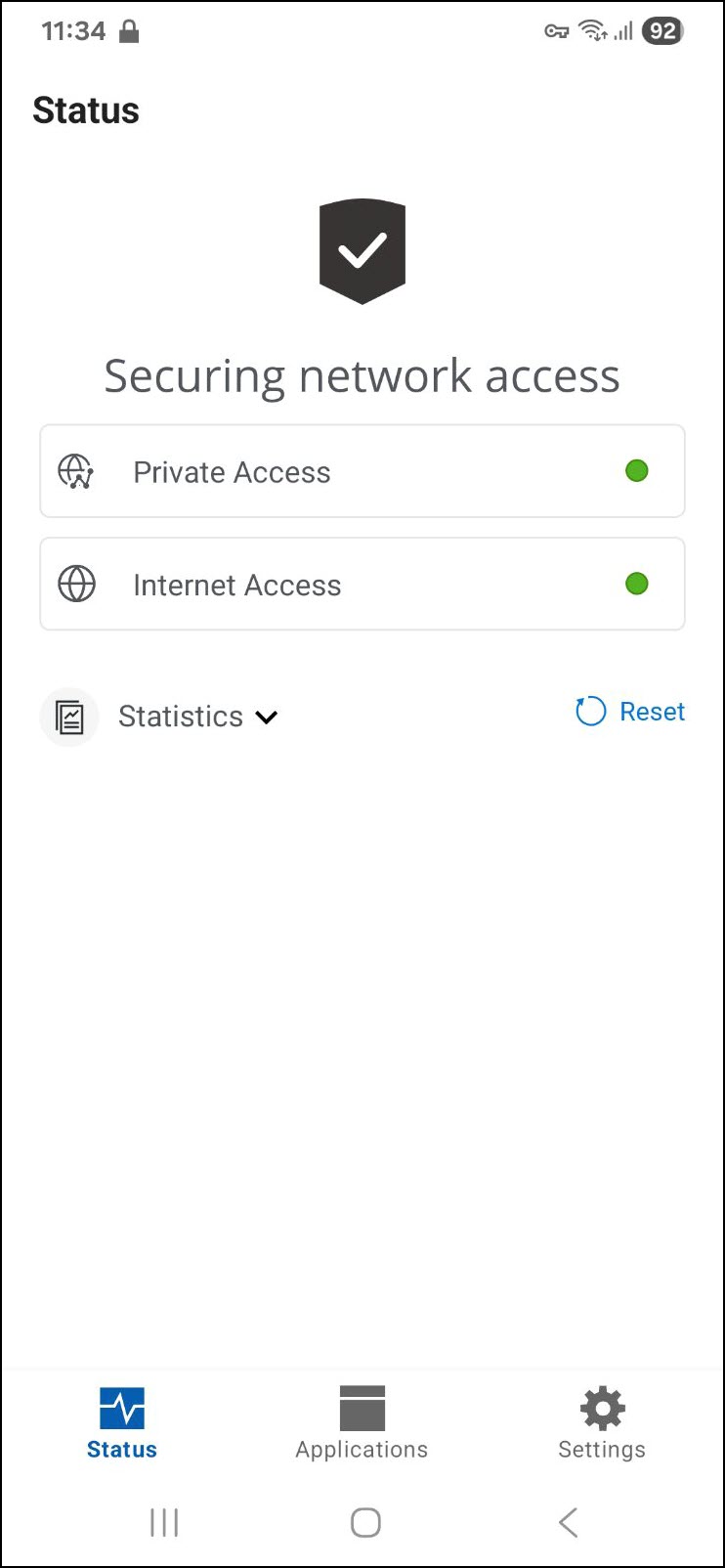Switch to the Applications tab
The width and height of the screenshot is (725, 1568).
click(x=362, y=1449)
